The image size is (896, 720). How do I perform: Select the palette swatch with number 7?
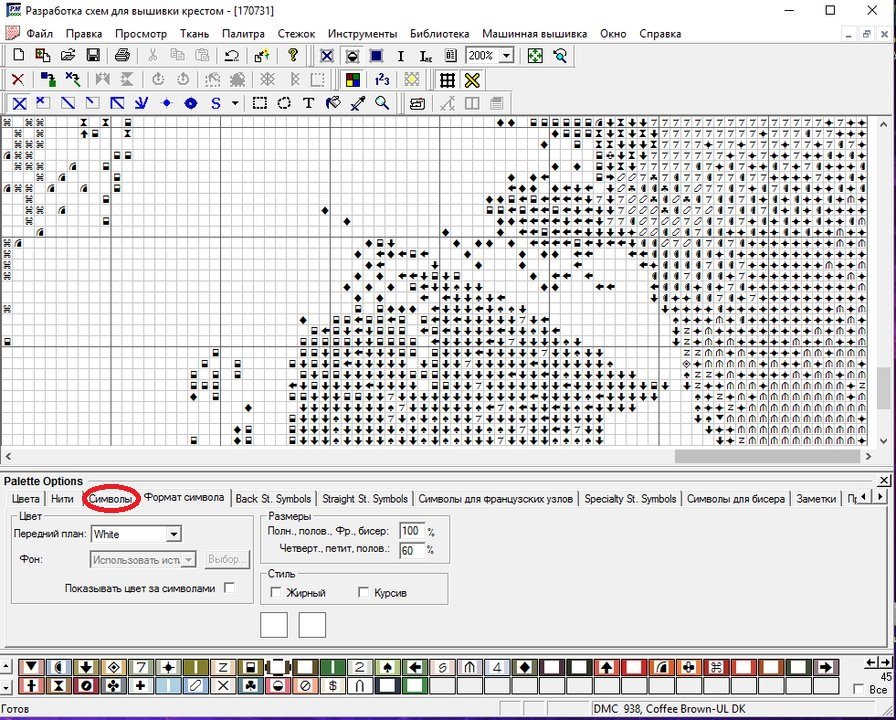[x=141, y=667]
